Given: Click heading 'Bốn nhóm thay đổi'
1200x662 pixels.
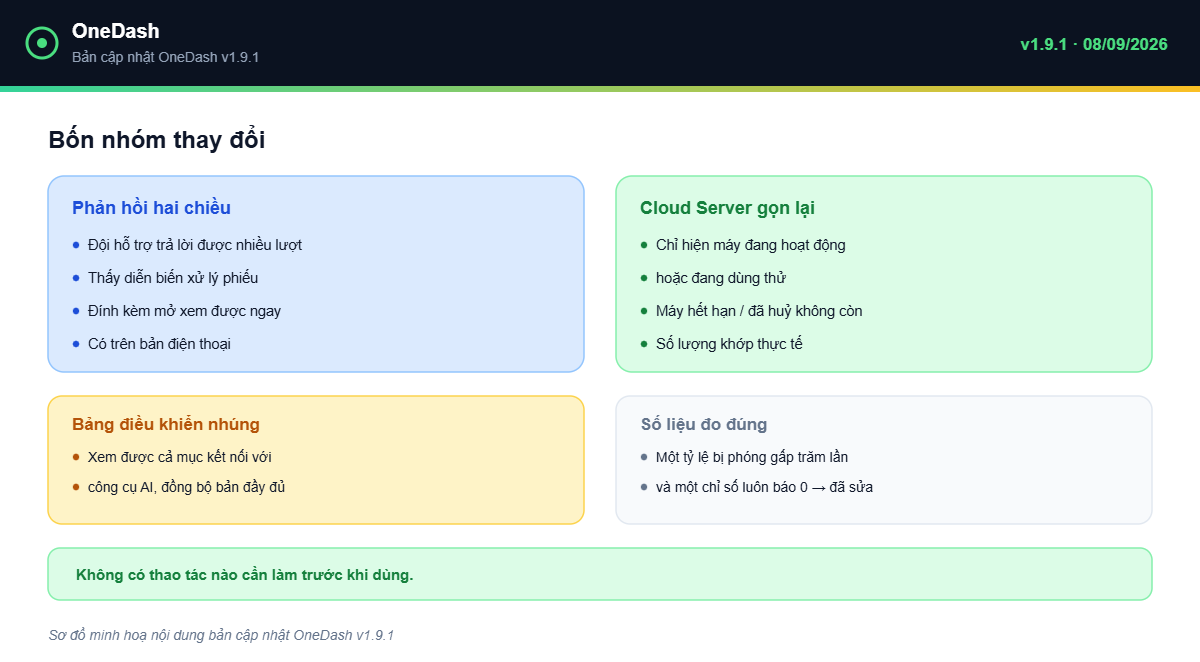Looking at the screenshot, I should (x=157, y=140).
